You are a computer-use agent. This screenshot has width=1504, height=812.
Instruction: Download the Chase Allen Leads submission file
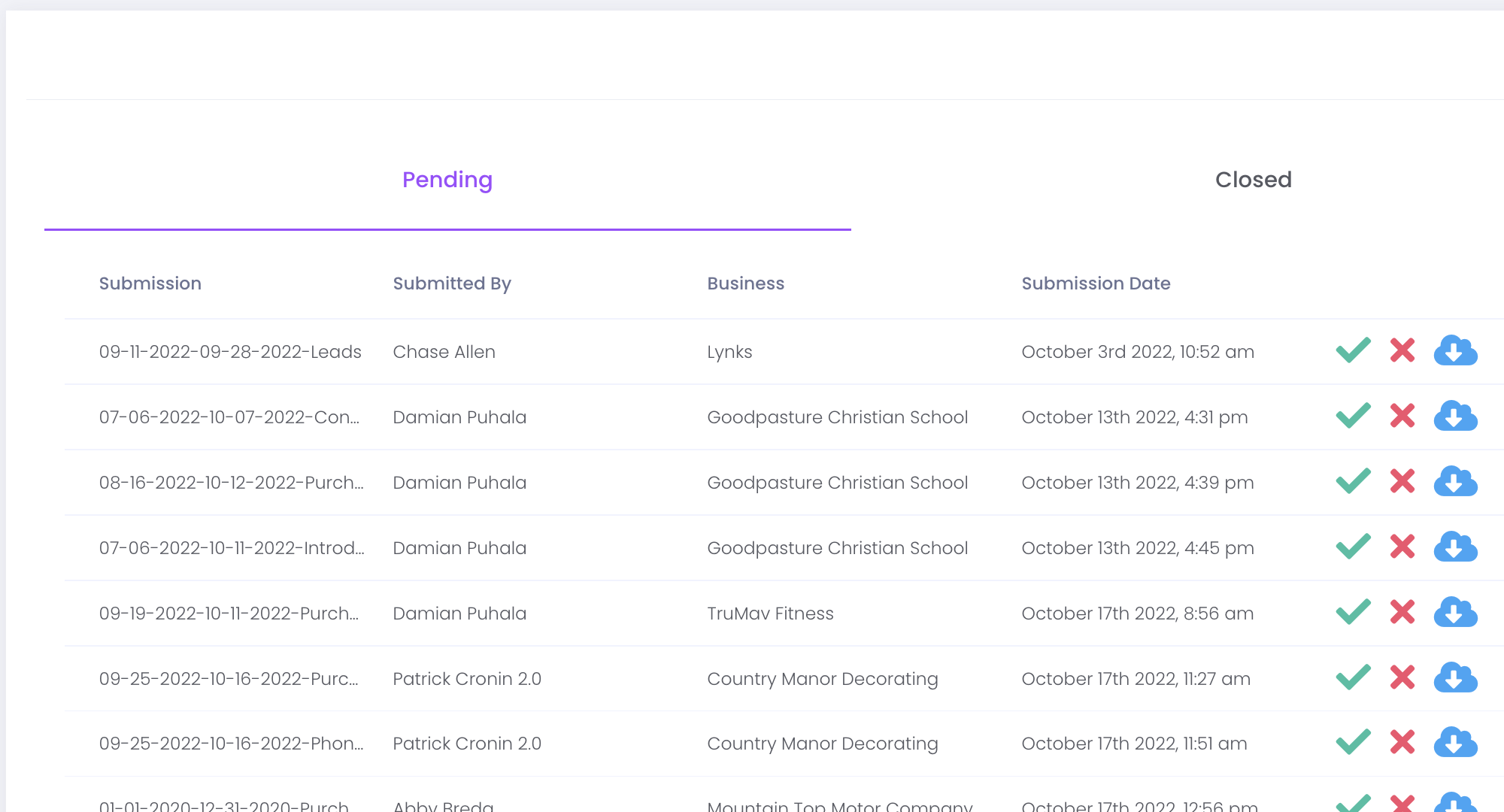coord(1455,351)
